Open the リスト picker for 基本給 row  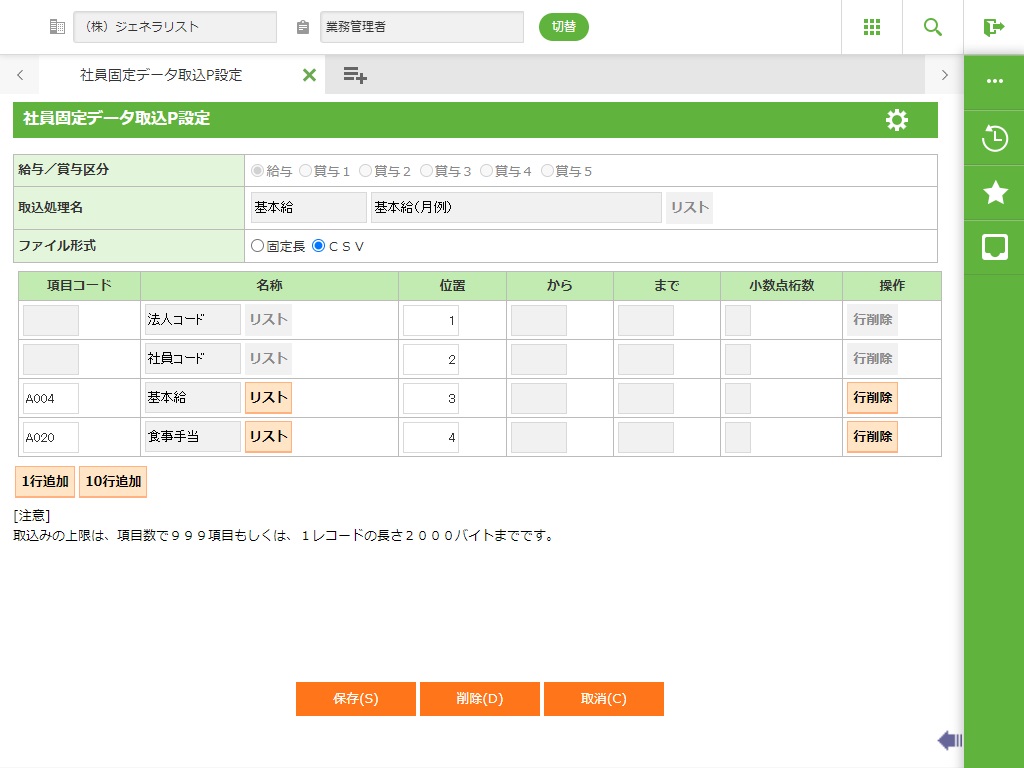[268, 398]
